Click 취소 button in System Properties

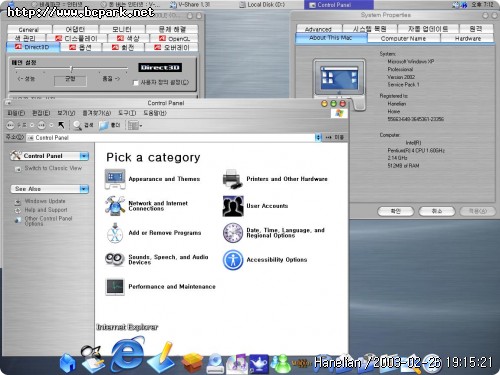pos(437,211)
